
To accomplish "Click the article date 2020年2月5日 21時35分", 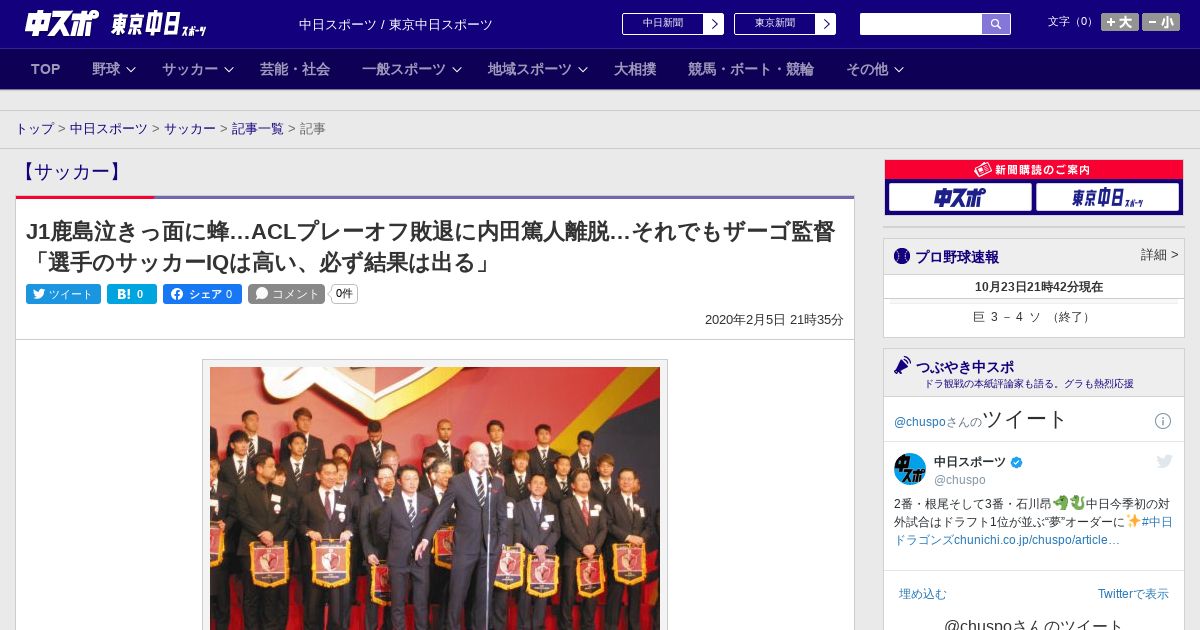I will click(x=774, y=320).
